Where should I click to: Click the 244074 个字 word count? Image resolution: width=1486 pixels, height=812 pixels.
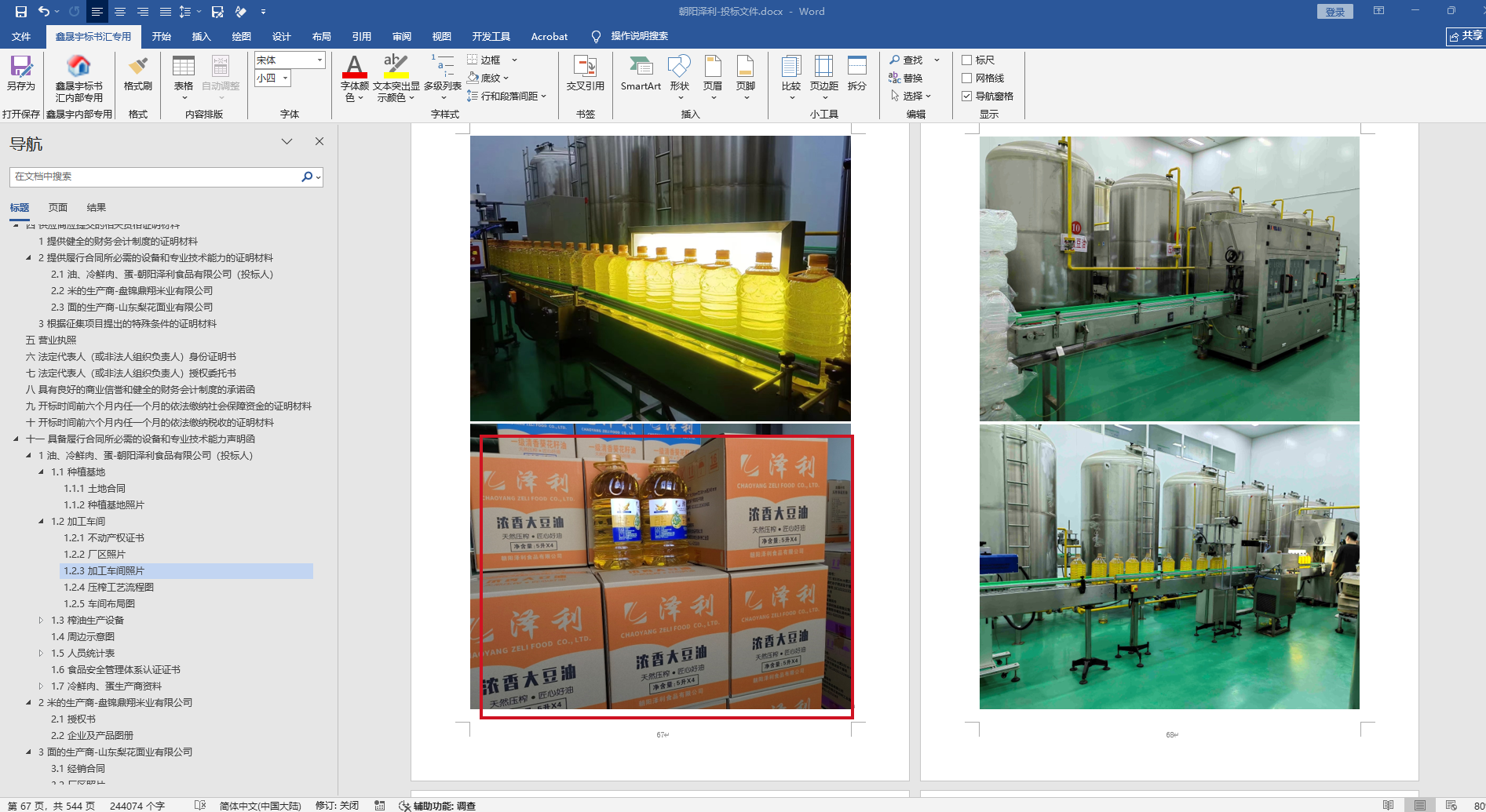click(137, 806)
